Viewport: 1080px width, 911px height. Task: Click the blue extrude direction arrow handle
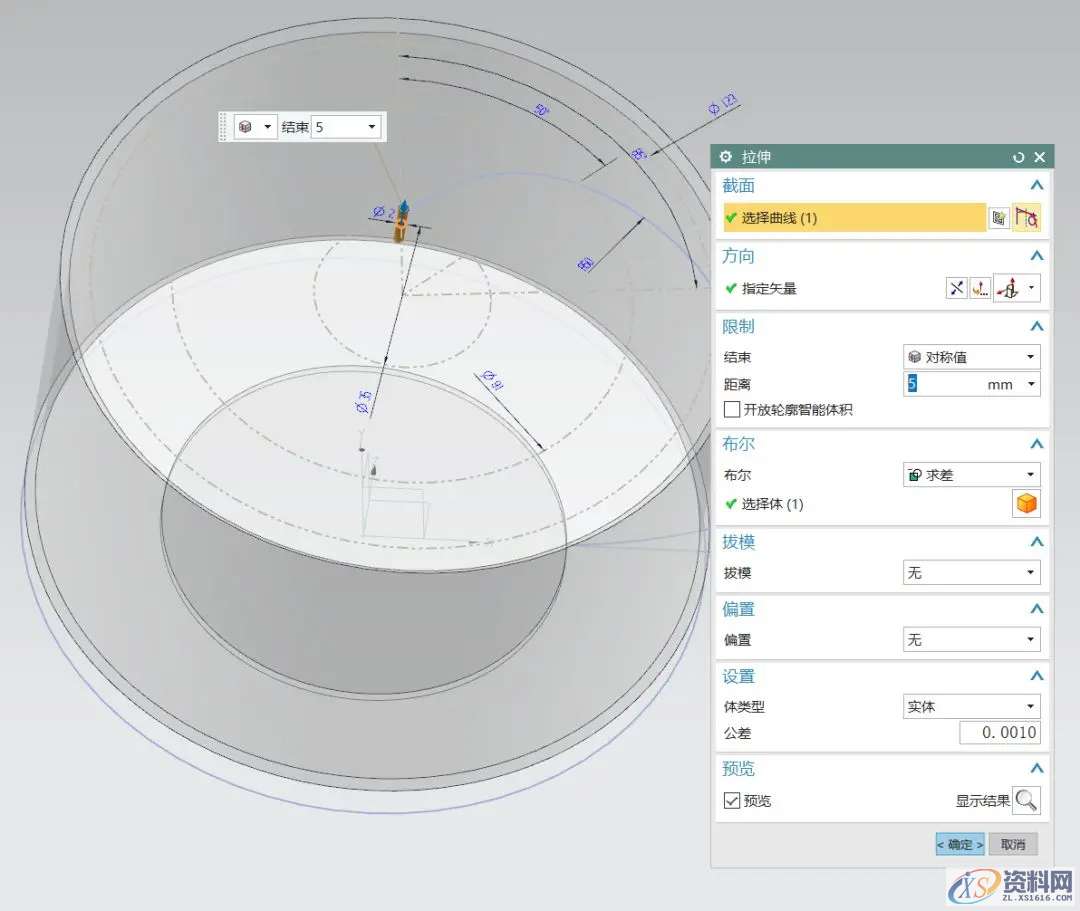tap(403, 208)
